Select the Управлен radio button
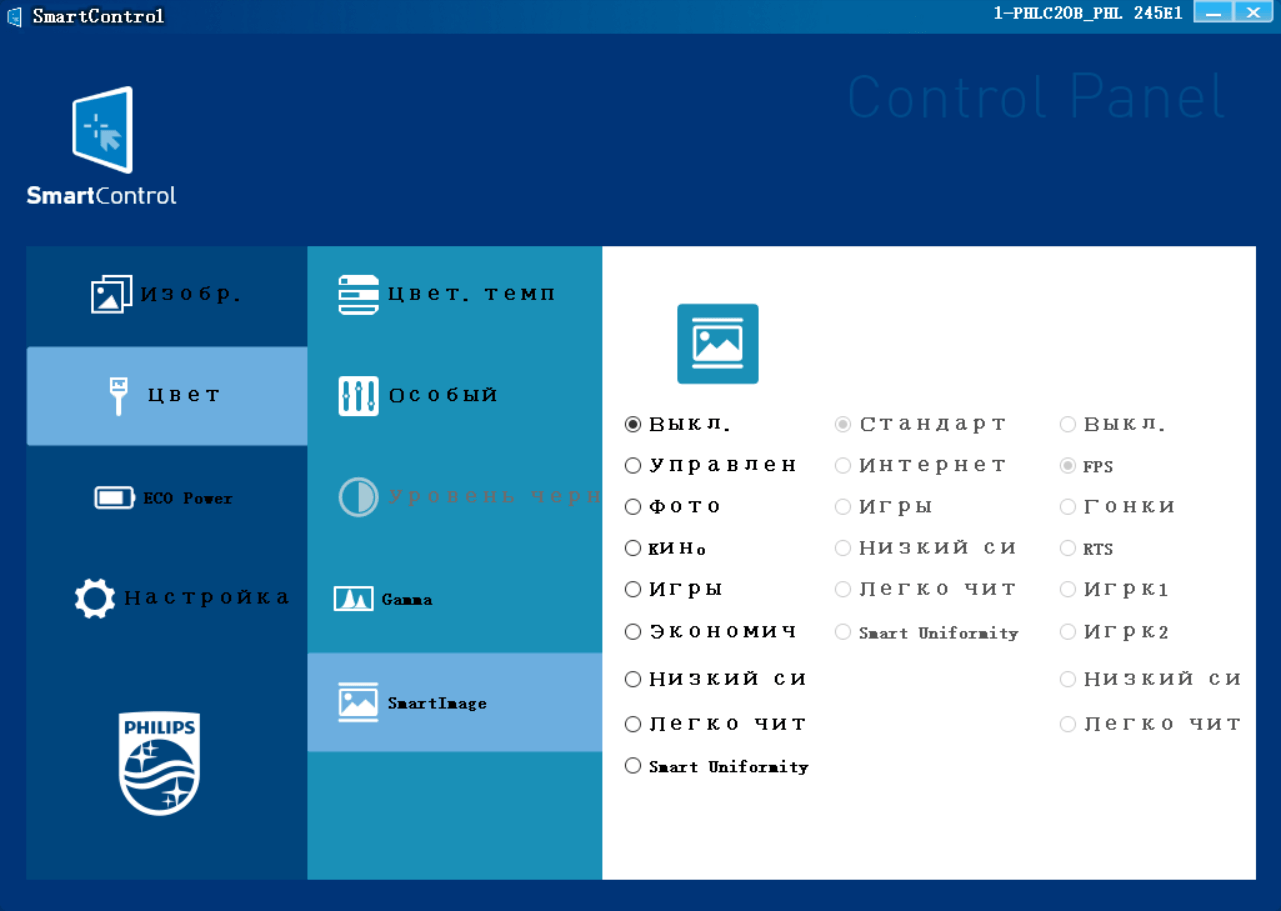Screen dimensions: 1281x911 633,466
